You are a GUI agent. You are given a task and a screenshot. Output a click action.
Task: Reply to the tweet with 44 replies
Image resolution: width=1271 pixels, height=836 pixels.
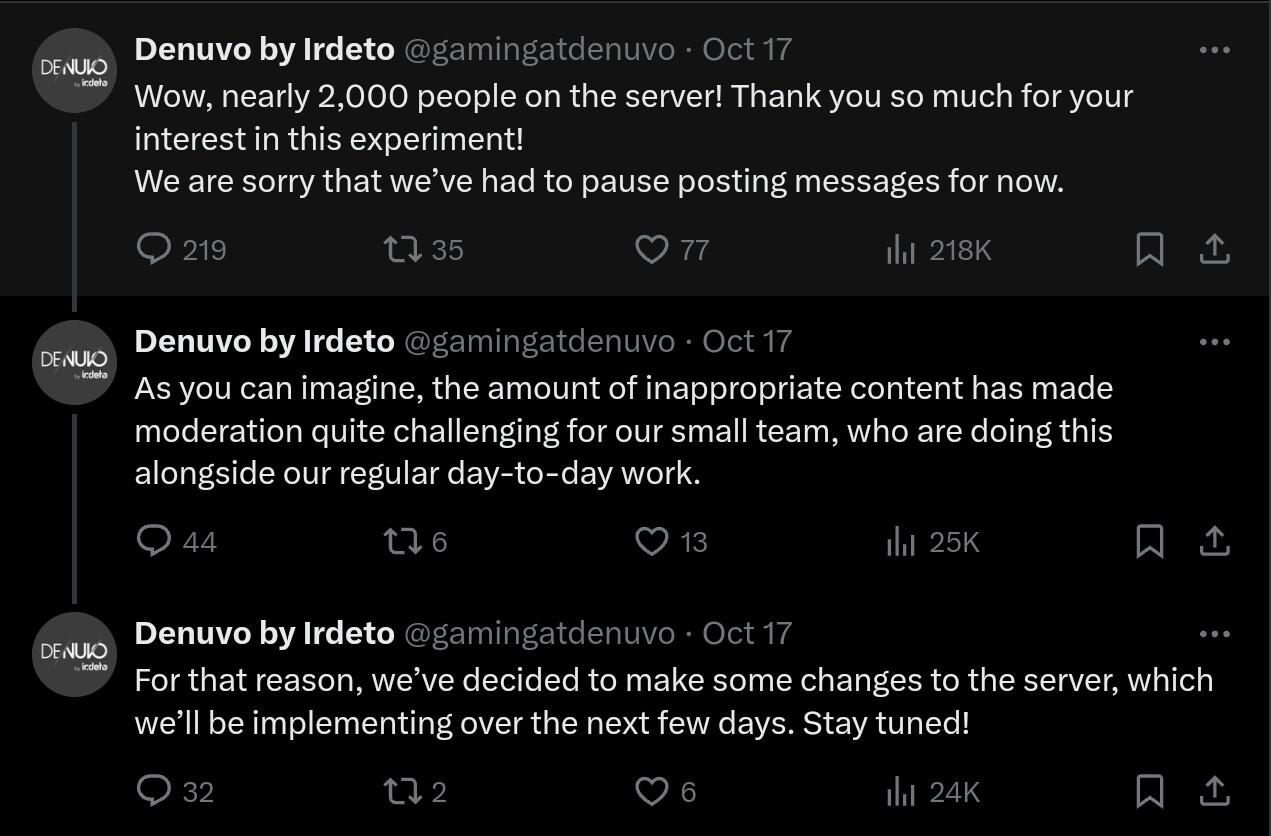(153, 541)
